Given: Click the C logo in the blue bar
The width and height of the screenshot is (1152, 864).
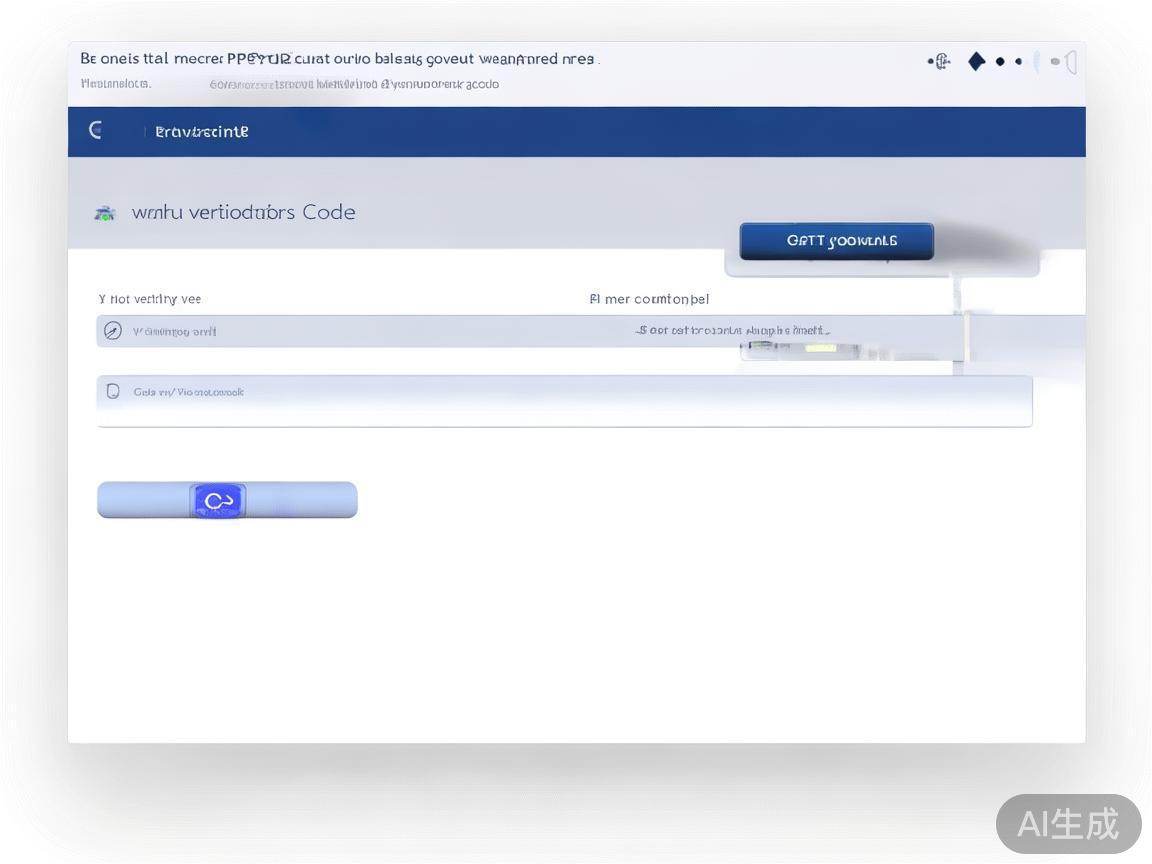Looking at the screenshot, I should click(x=96, y=130).
